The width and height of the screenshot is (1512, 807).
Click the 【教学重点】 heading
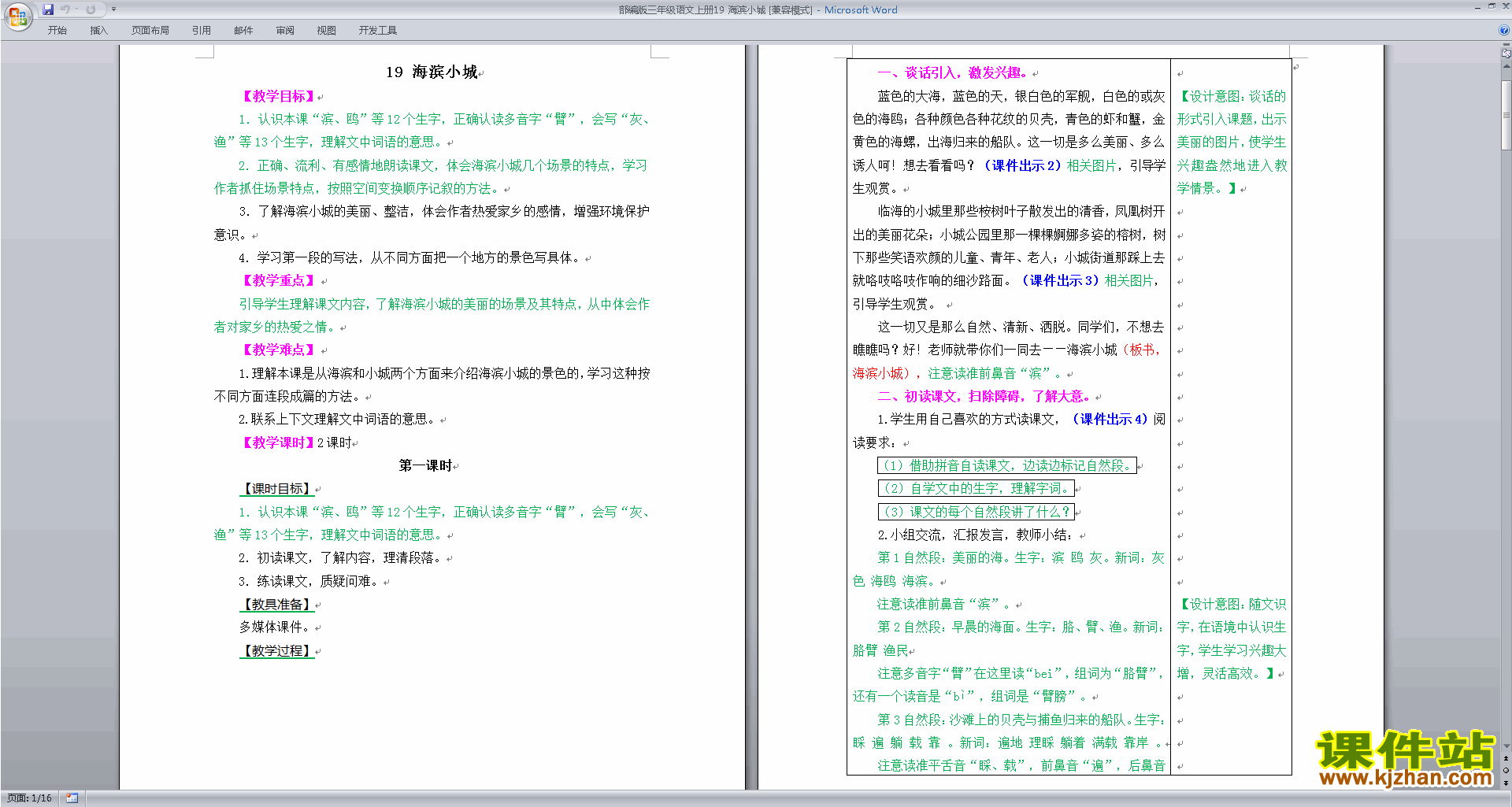[278, 280]
